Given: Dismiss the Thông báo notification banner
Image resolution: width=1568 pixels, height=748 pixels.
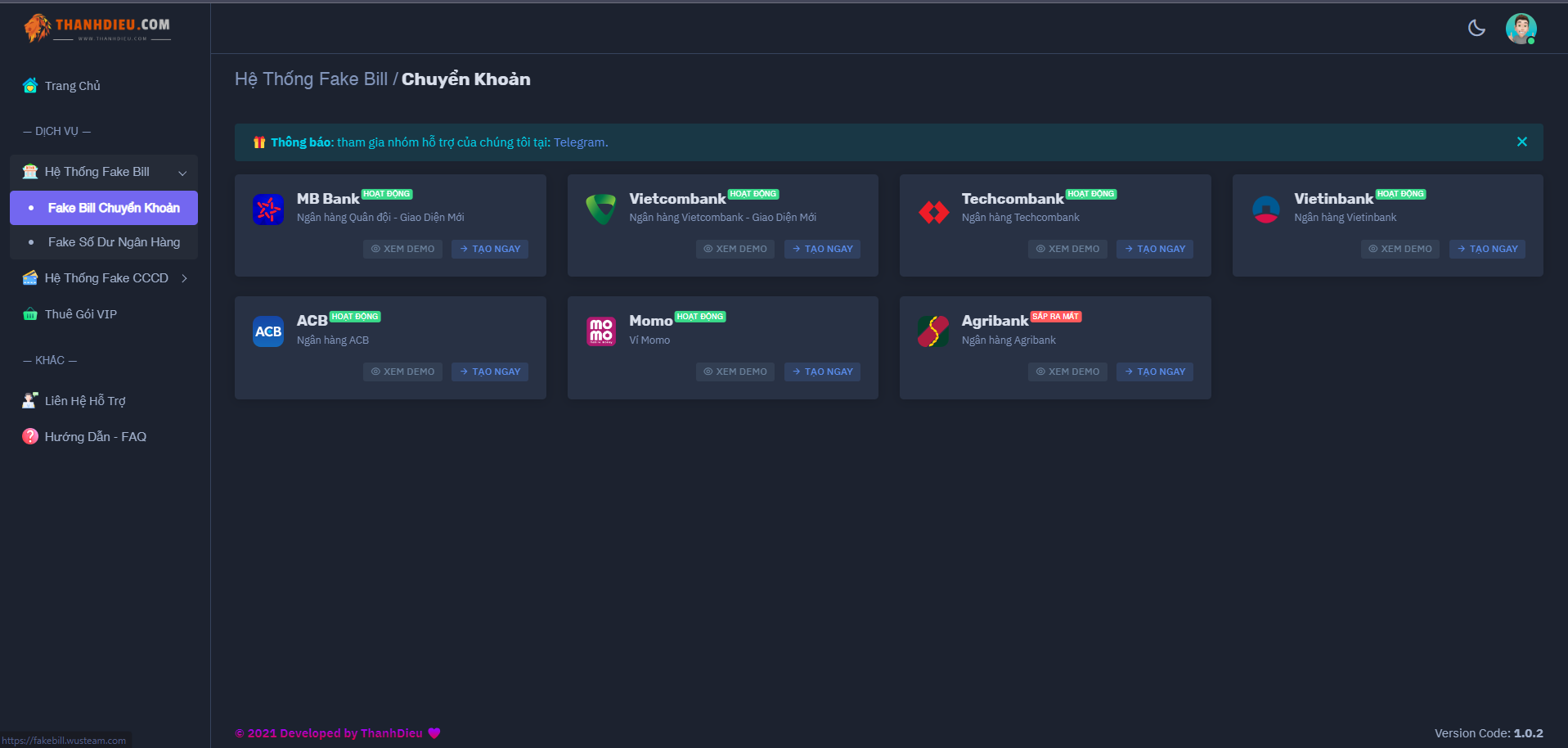Looking at the screenshot, I should [x=1521, y=142].
